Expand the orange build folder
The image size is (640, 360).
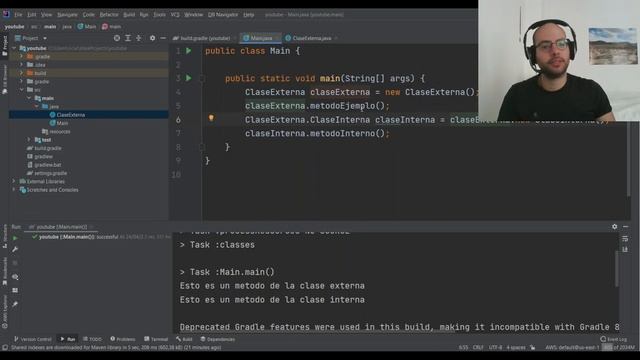click(22, 73)
